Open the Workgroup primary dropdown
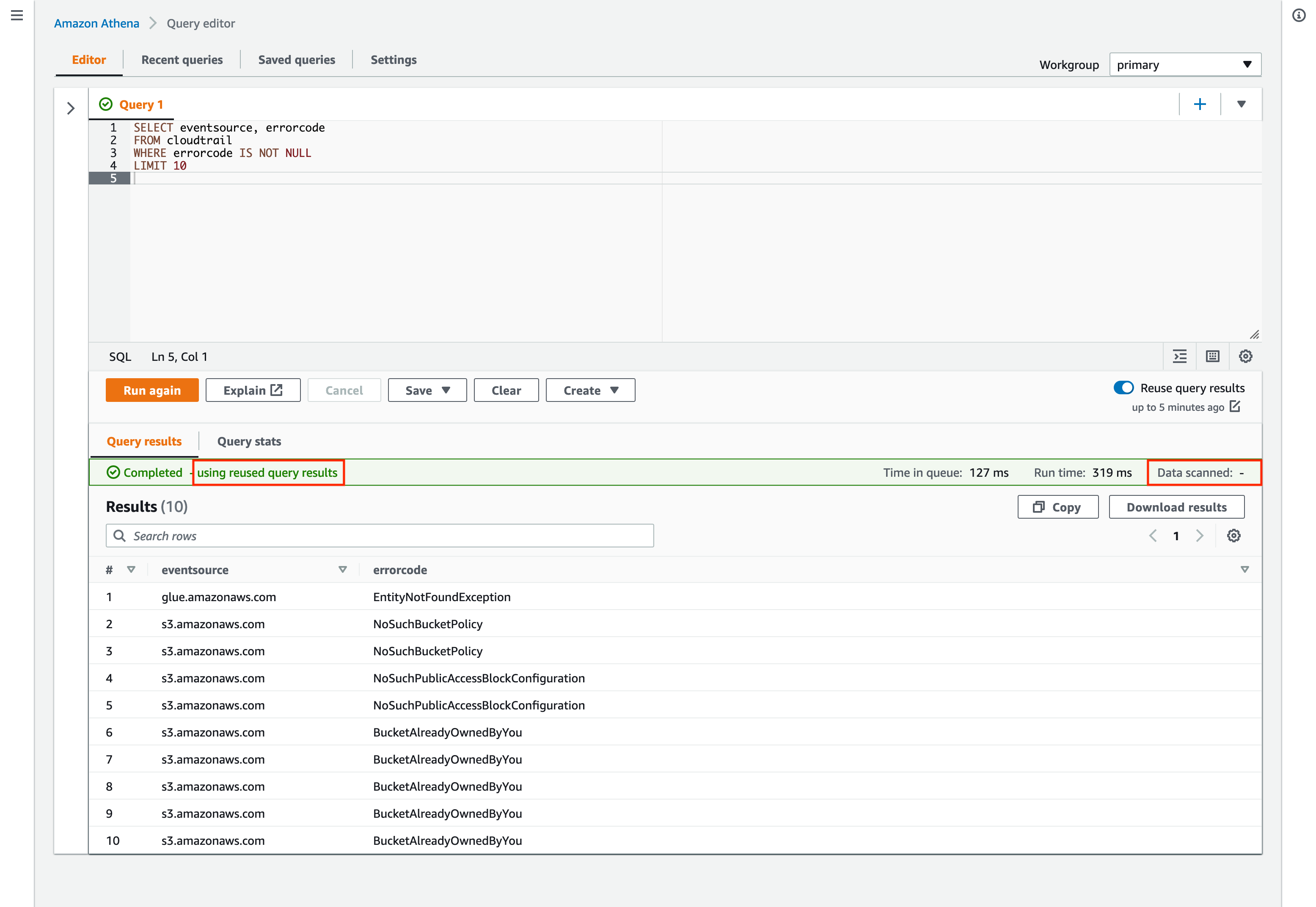1316x907 pixels. pos(1185,65)
